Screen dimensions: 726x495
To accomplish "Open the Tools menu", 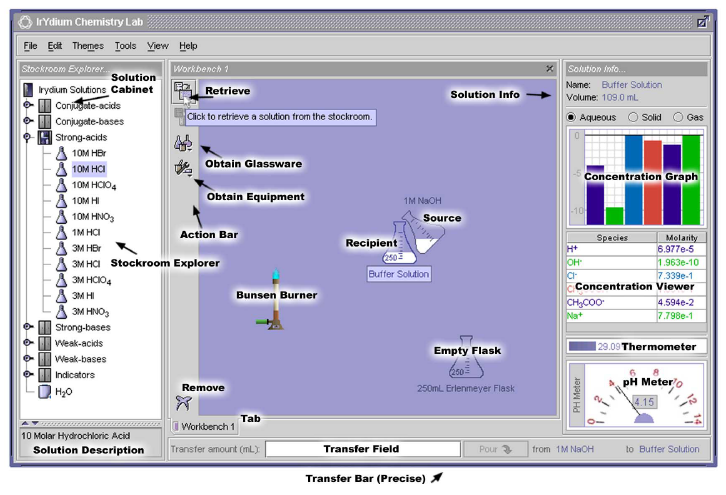I will coord(125,45).
